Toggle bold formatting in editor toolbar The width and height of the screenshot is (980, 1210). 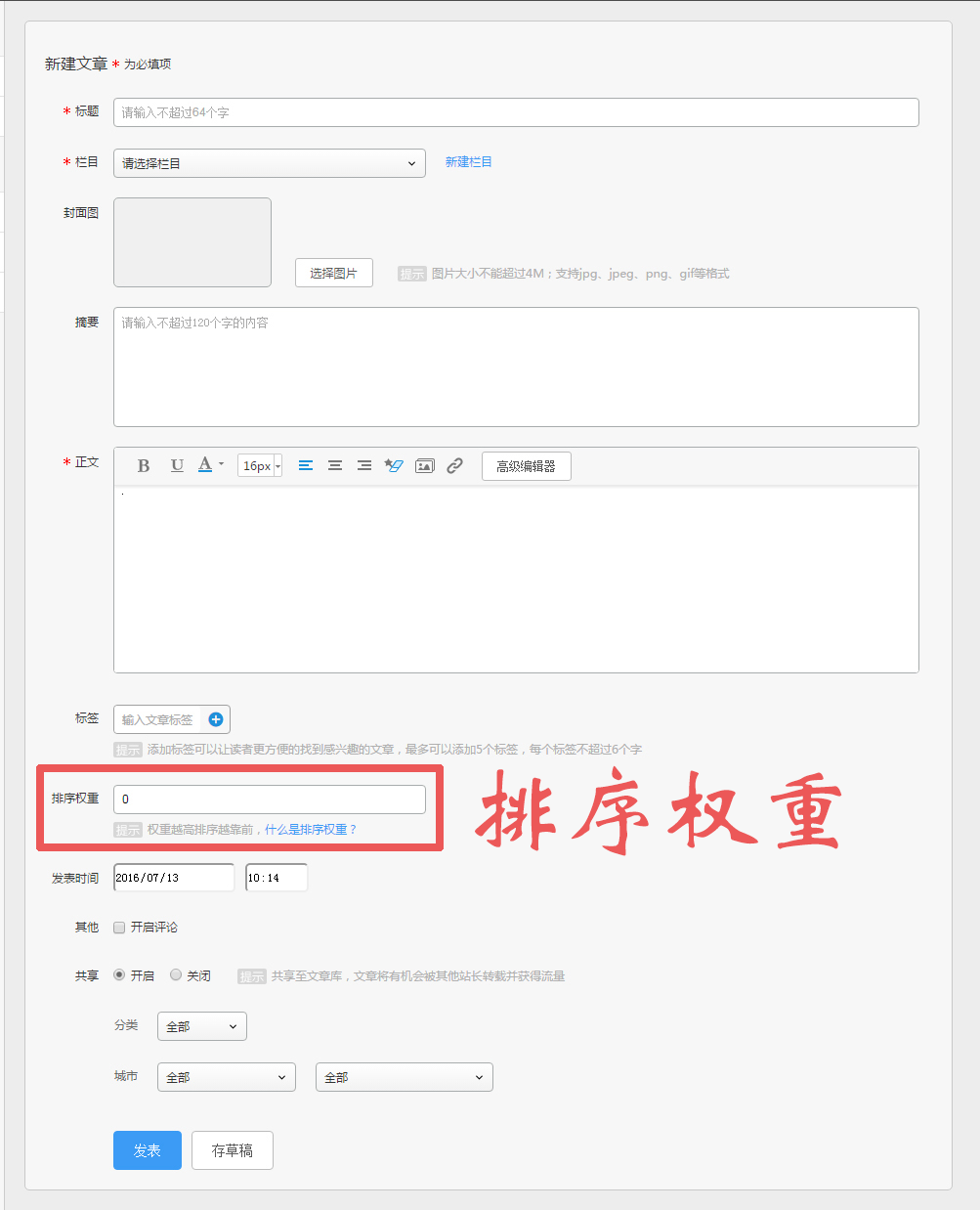[x=144, y=466]
